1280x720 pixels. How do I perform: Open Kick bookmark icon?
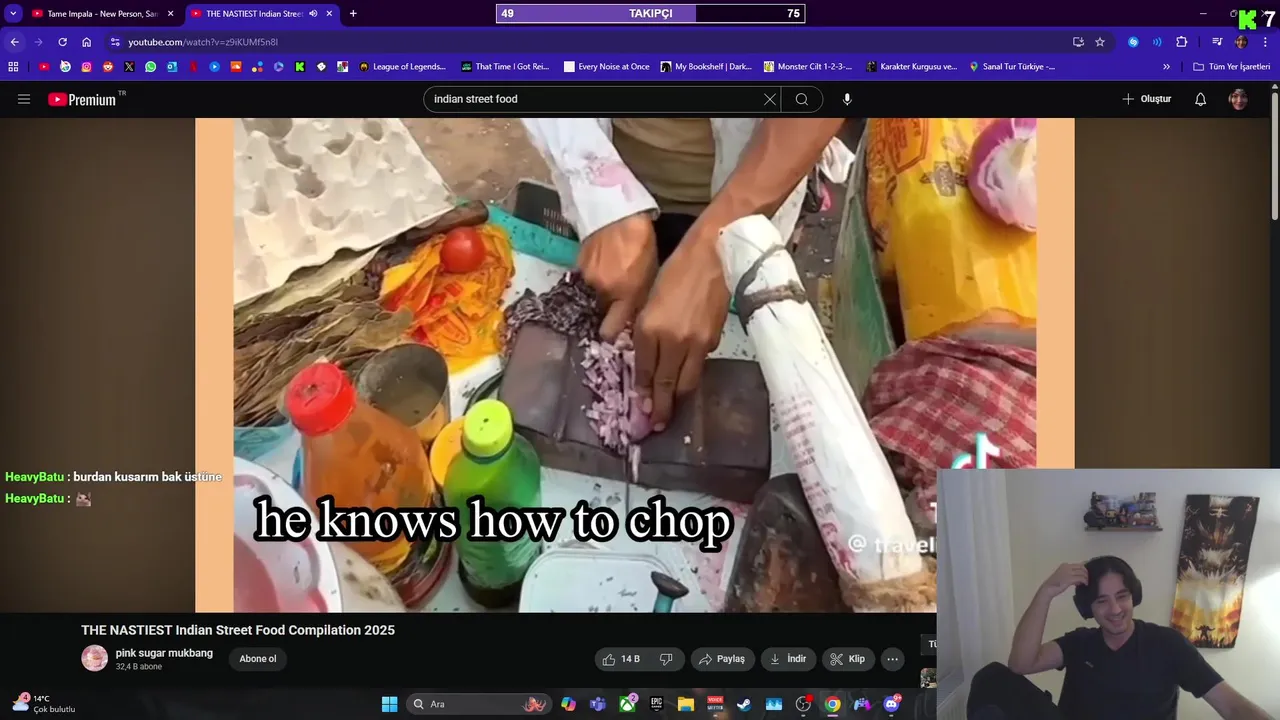pos(300,67)
